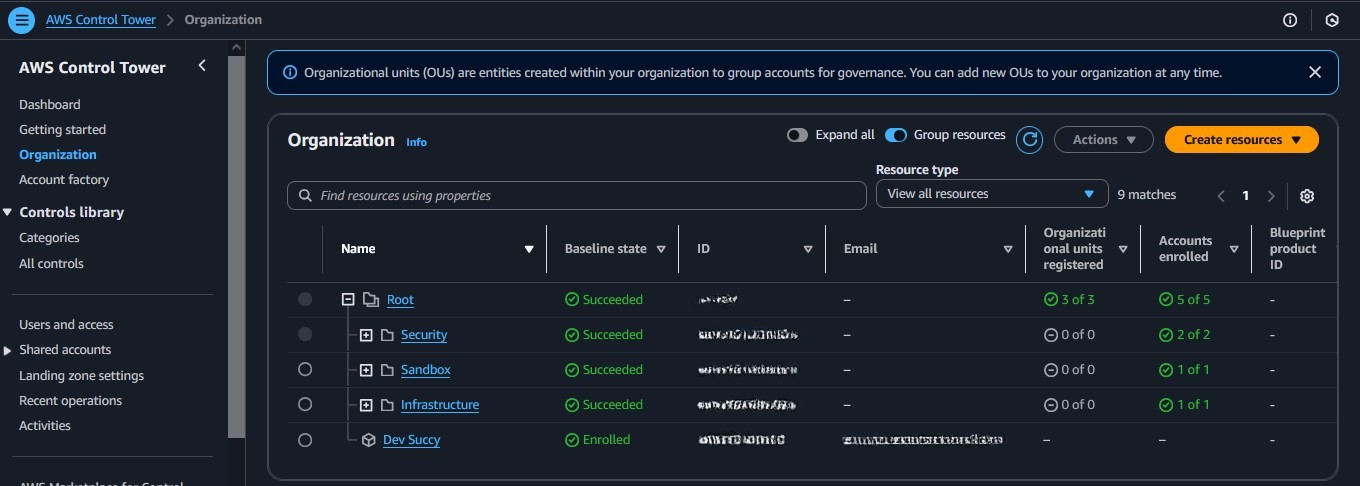Select the Sandbox row radio button

tap(305, 370)
